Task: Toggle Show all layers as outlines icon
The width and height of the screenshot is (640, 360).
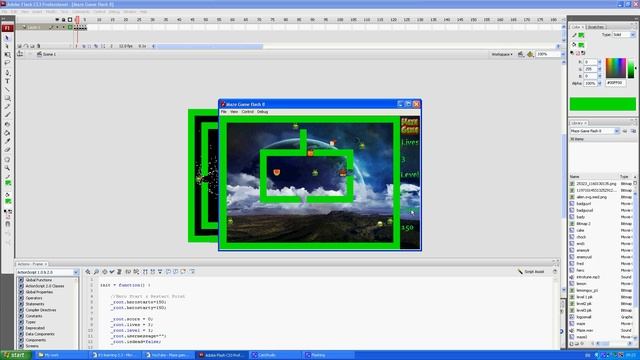Action: tap(70, 20)
